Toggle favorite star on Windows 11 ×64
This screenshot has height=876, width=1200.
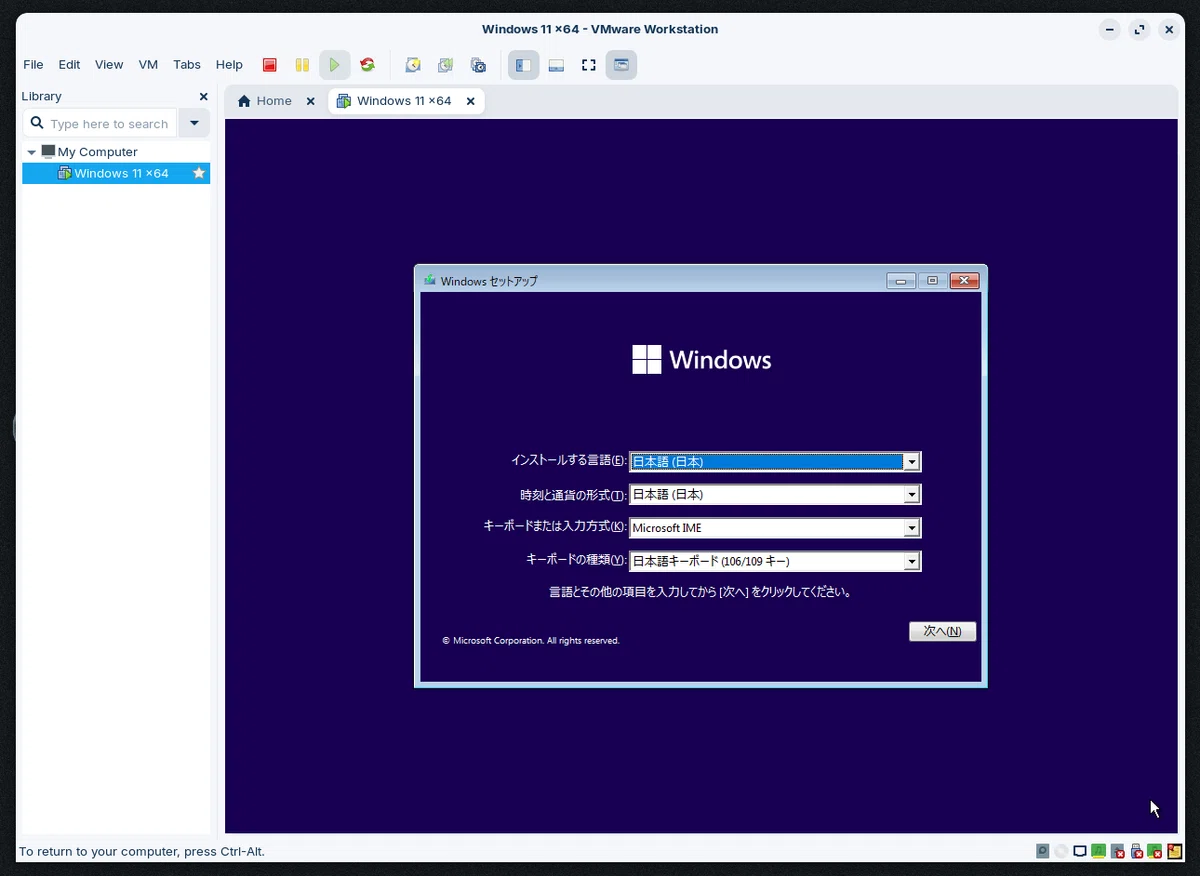(199, 173)
